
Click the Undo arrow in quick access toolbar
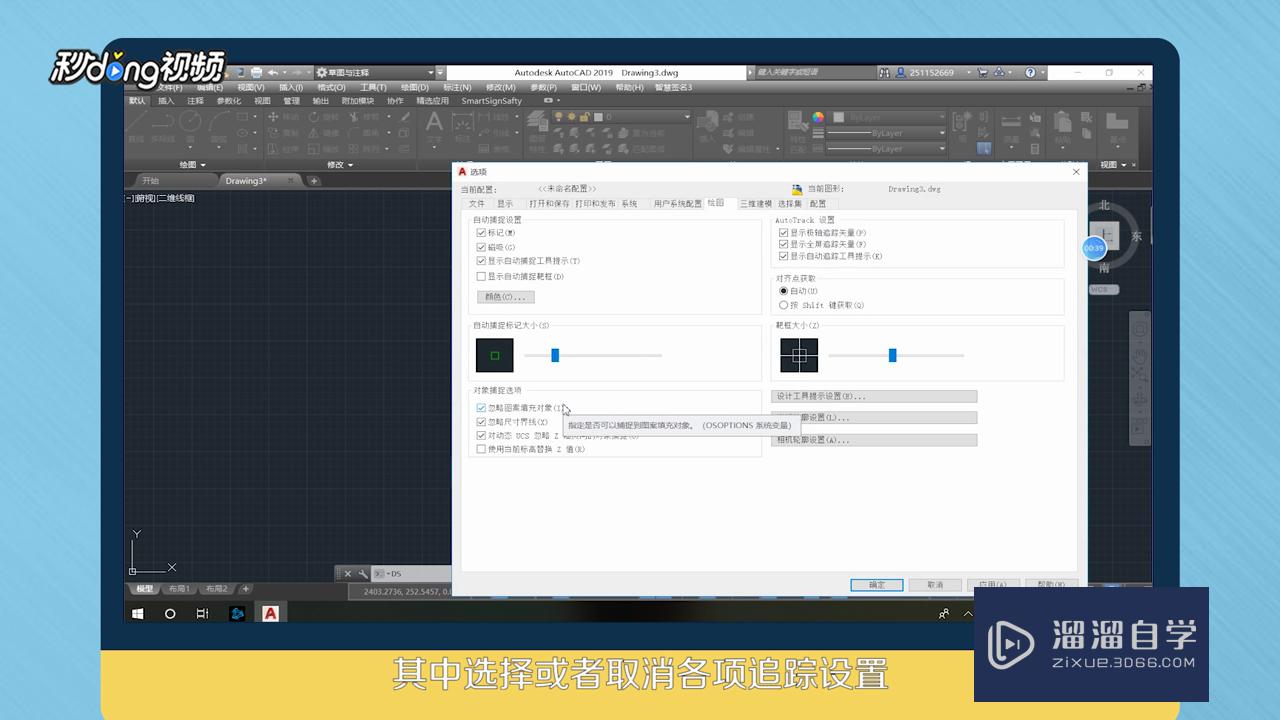point(272,73)
